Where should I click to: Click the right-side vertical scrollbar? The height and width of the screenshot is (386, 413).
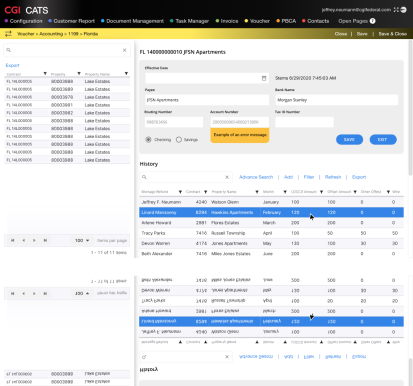[x=410, y=108]
